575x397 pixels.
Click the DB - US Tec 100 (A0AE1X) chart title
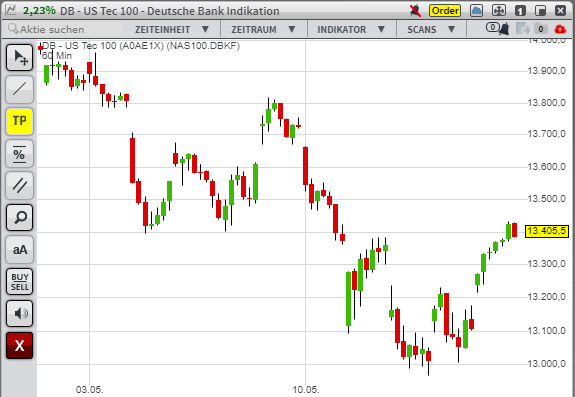[x=141, y=46]
